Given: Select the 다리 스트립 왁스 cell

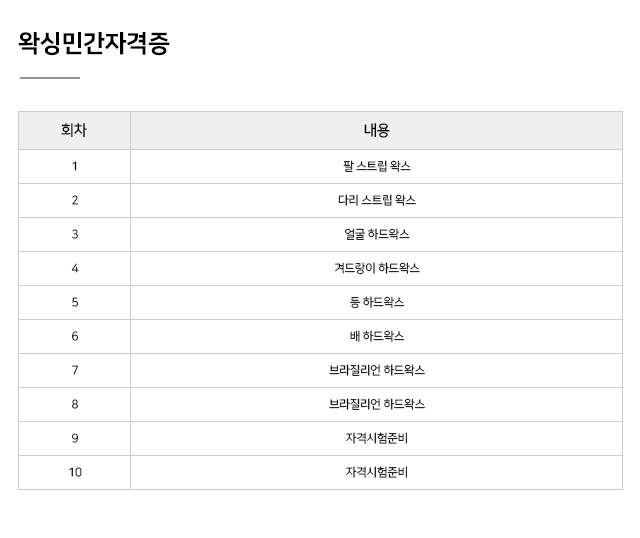Looking at the screenshot, I should 376,200.
